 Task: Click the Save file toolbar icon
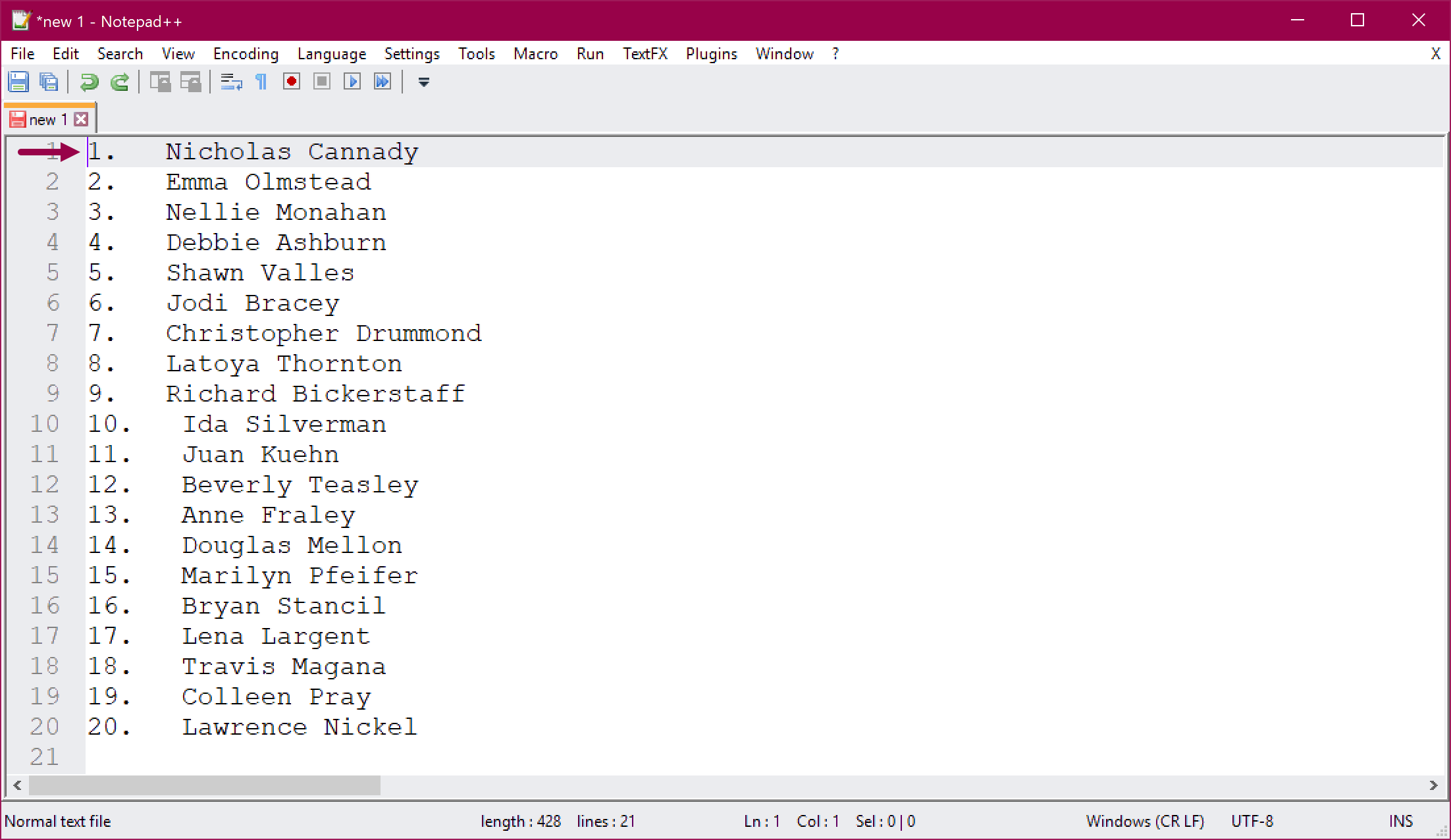pos(18,82)
